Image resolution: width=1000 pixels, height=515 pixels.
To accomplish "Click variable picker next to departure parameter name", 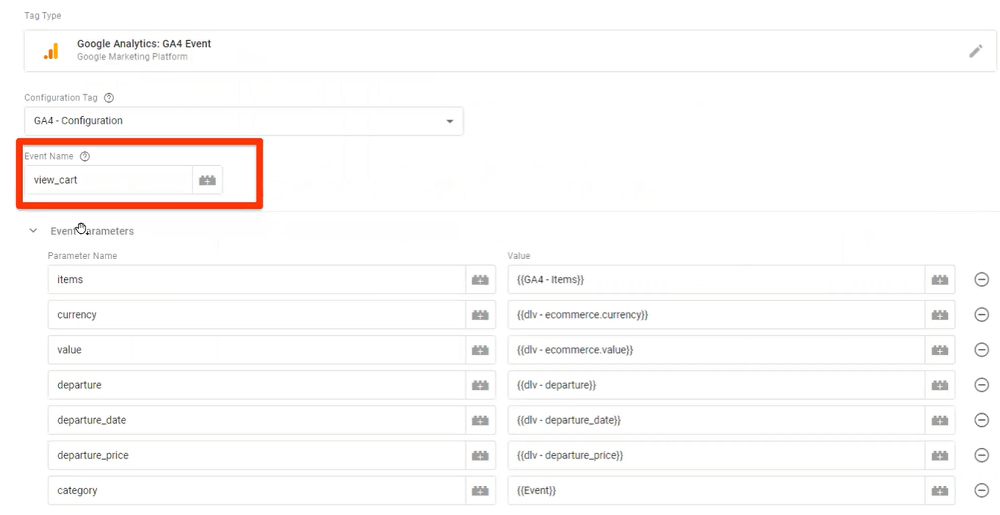I will click(x=480, y=385).
